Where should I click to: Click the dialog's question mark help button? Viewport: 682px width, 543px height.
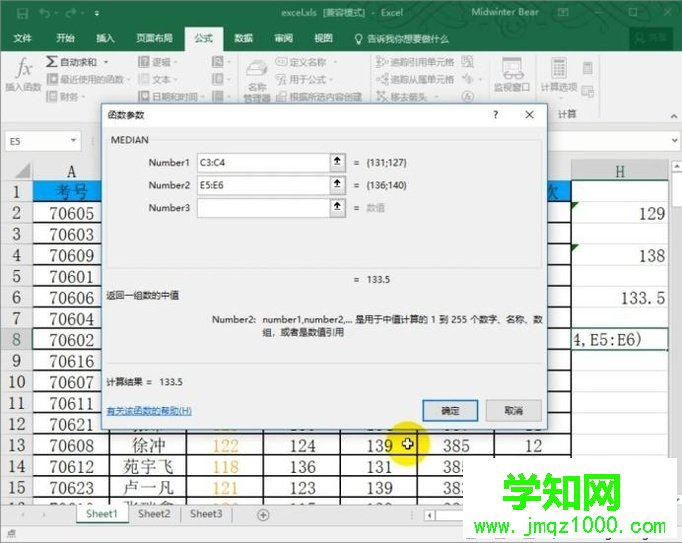[x=495, y=115]
